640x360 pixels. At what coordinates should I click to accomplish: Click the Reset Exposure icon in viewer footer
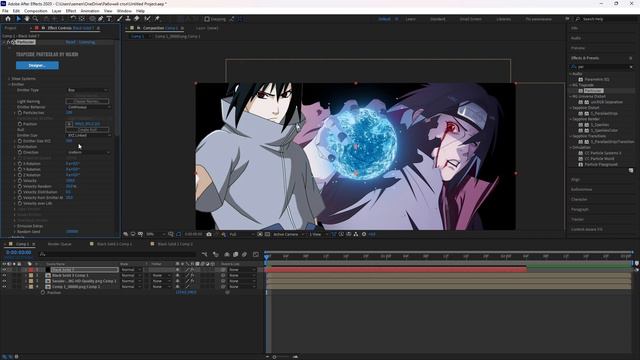point(364,234)
